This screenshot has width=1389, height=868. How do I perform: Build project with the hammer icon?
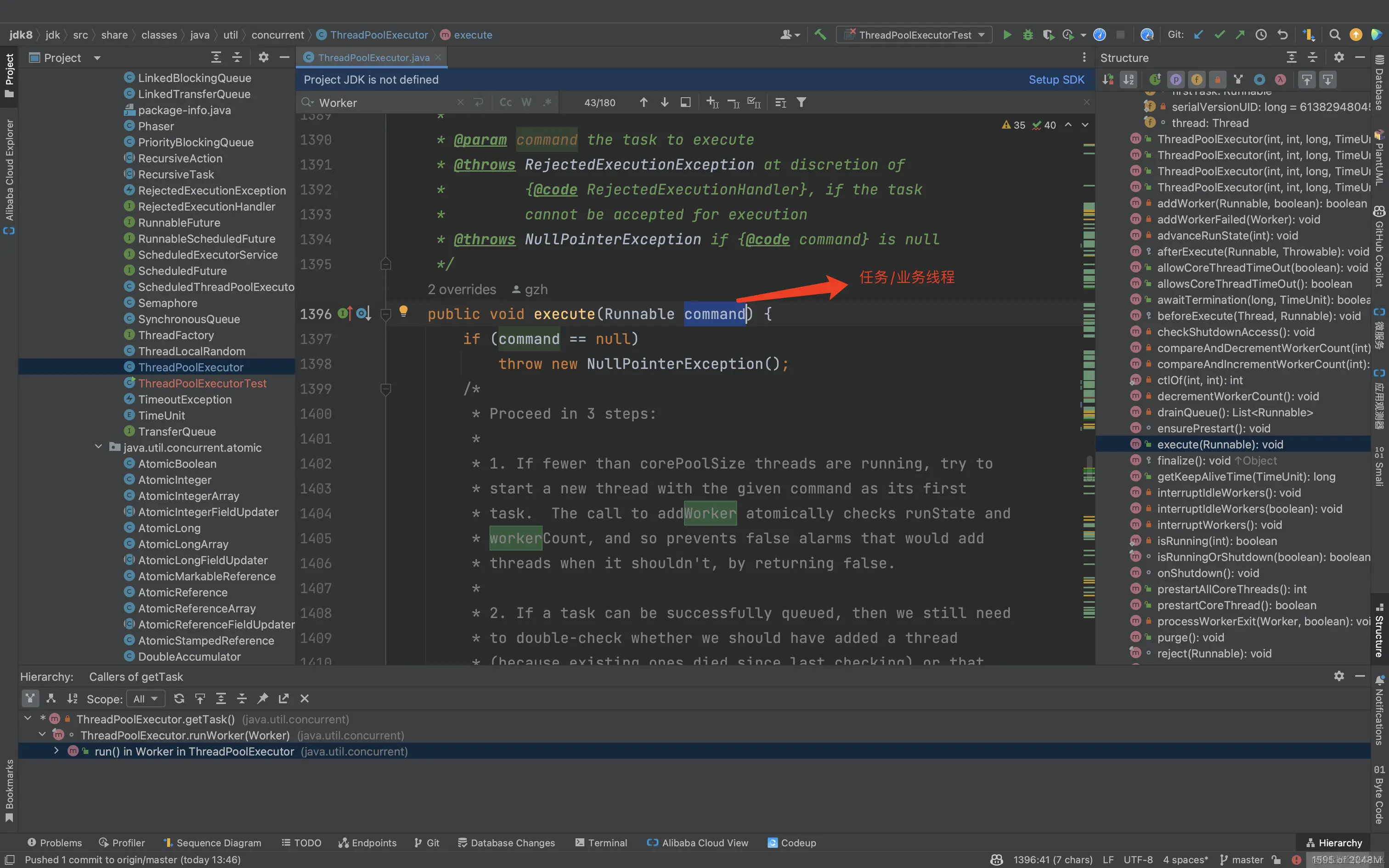(820, 35)
